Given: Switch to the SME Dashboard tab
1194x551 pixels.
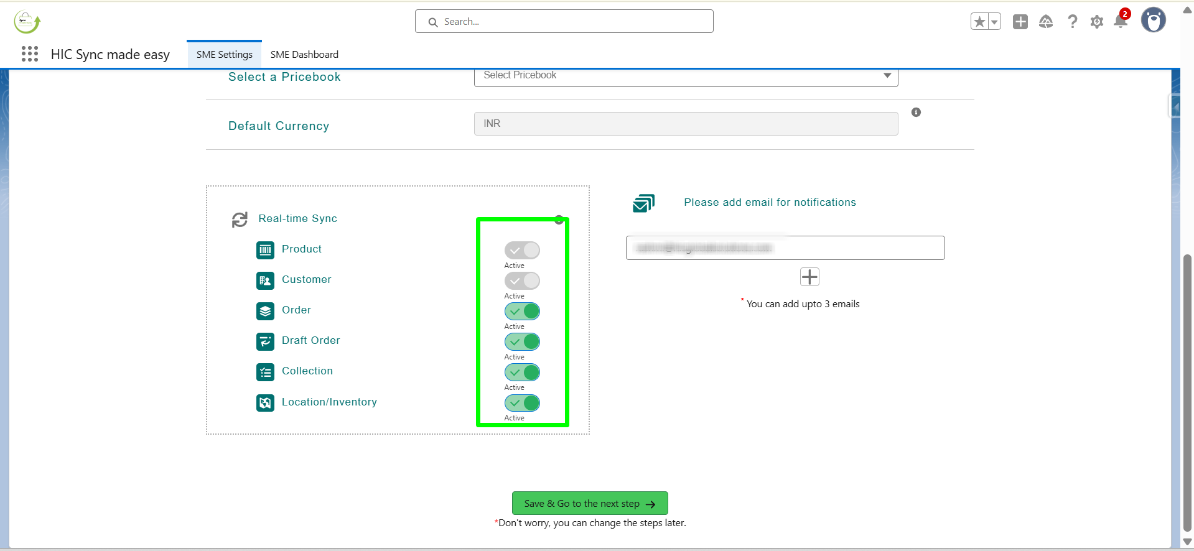Looking at the screenshot, I should (x=305, y=55).
